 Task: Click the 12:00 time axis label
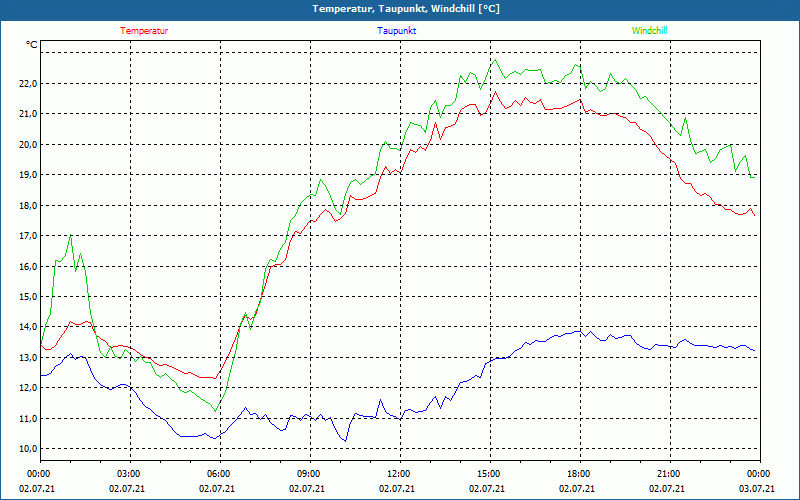tap(397, 474)
